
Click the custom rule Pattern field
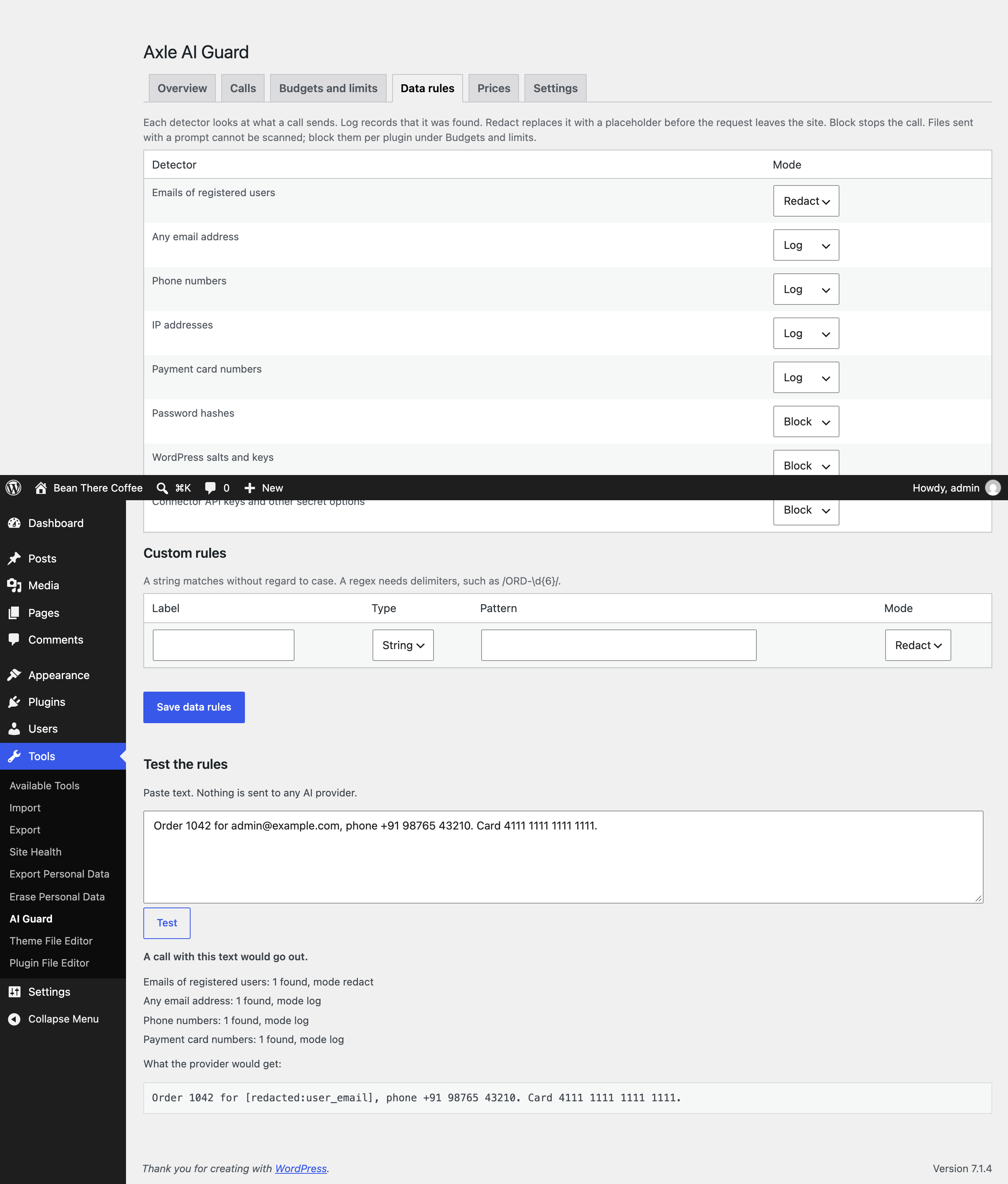619,645
